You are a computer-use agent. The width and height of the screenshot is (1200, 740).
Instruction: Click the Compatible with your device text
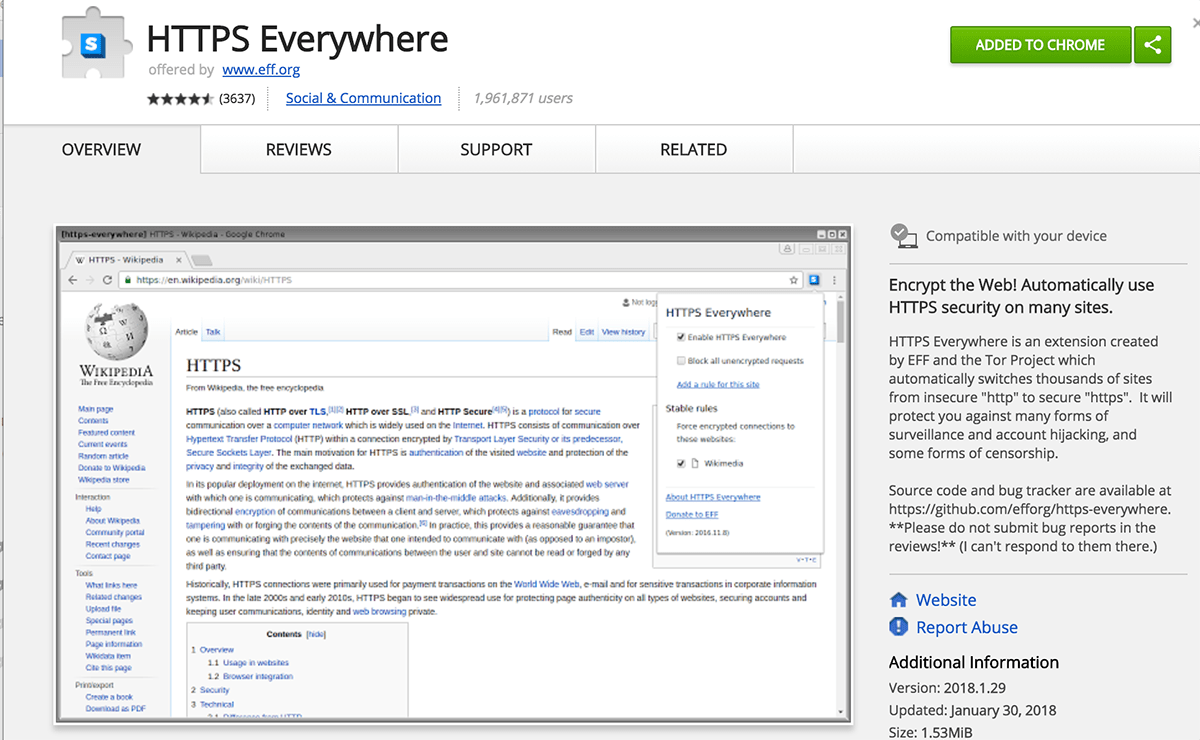click(1016, 237)
